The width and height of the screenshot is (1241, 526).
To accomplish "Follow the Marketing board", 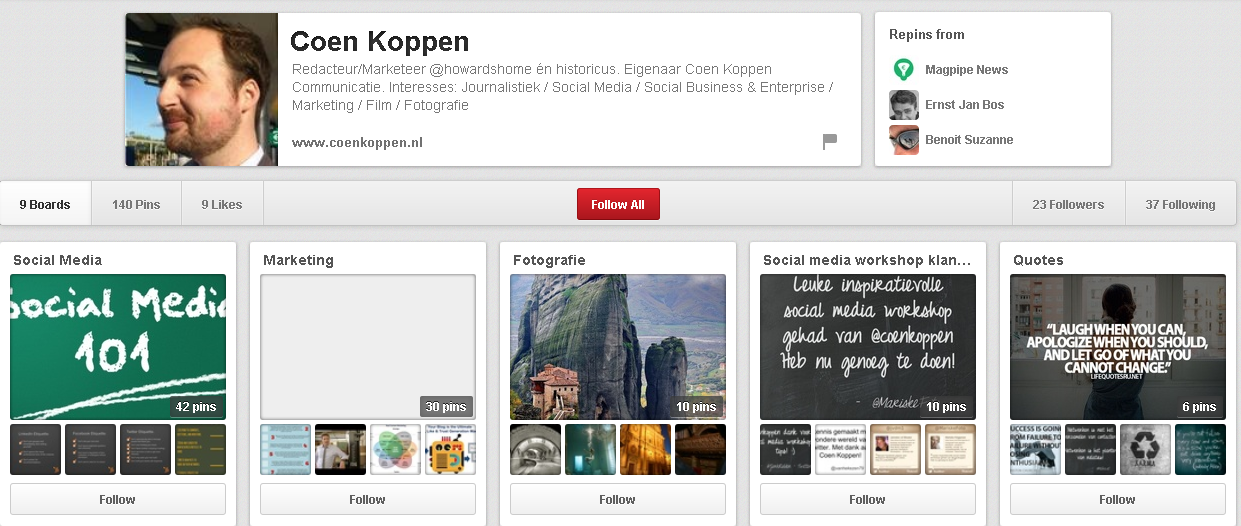I will pos(368,499).
